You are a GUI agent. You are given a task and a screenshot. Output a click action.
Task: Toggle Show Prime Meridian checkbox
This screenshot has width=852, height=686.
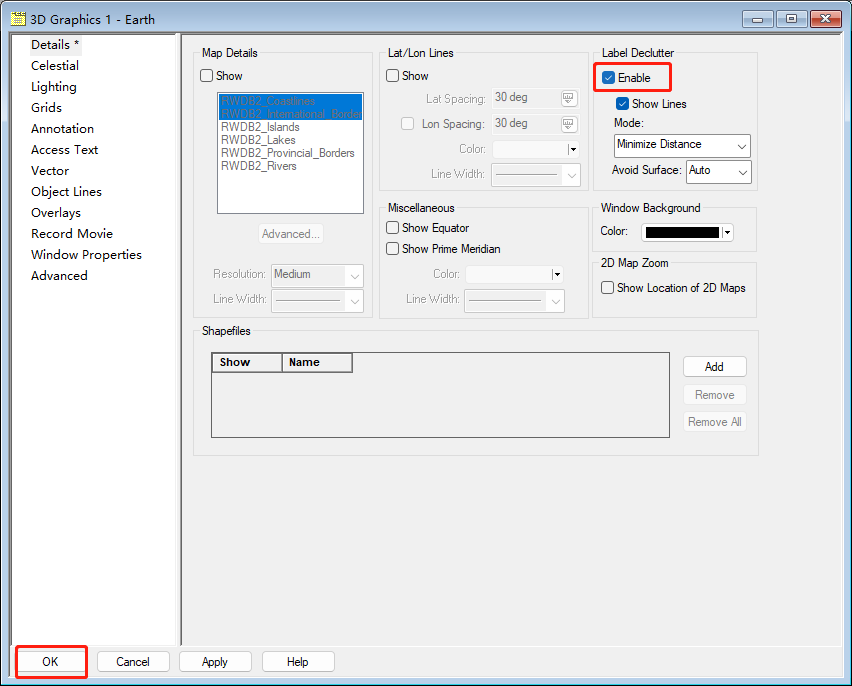pos(393,249)
